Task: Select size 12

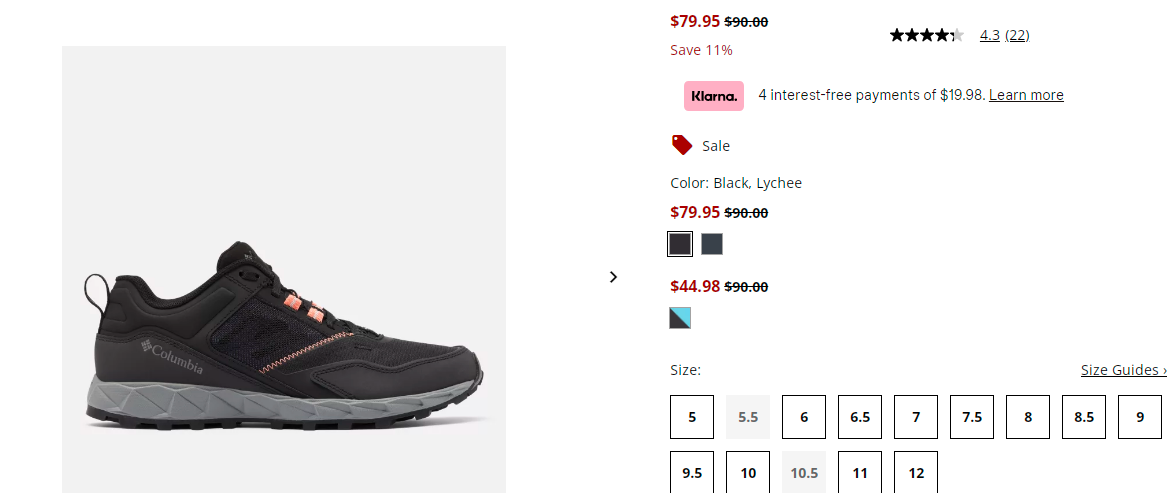Action: 916,472
